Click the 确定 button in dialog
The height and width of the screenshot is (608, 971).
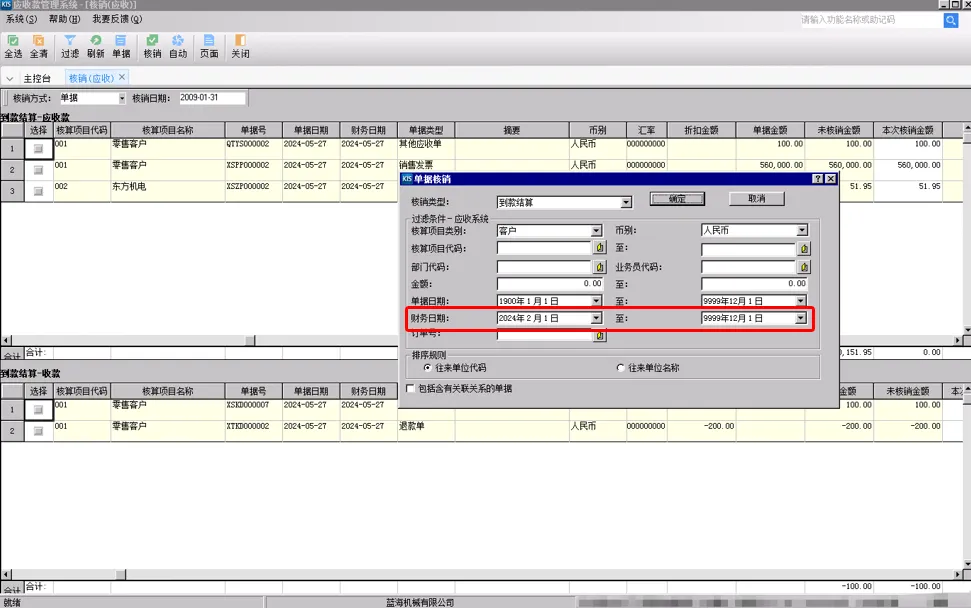click(x=677, y=199)
